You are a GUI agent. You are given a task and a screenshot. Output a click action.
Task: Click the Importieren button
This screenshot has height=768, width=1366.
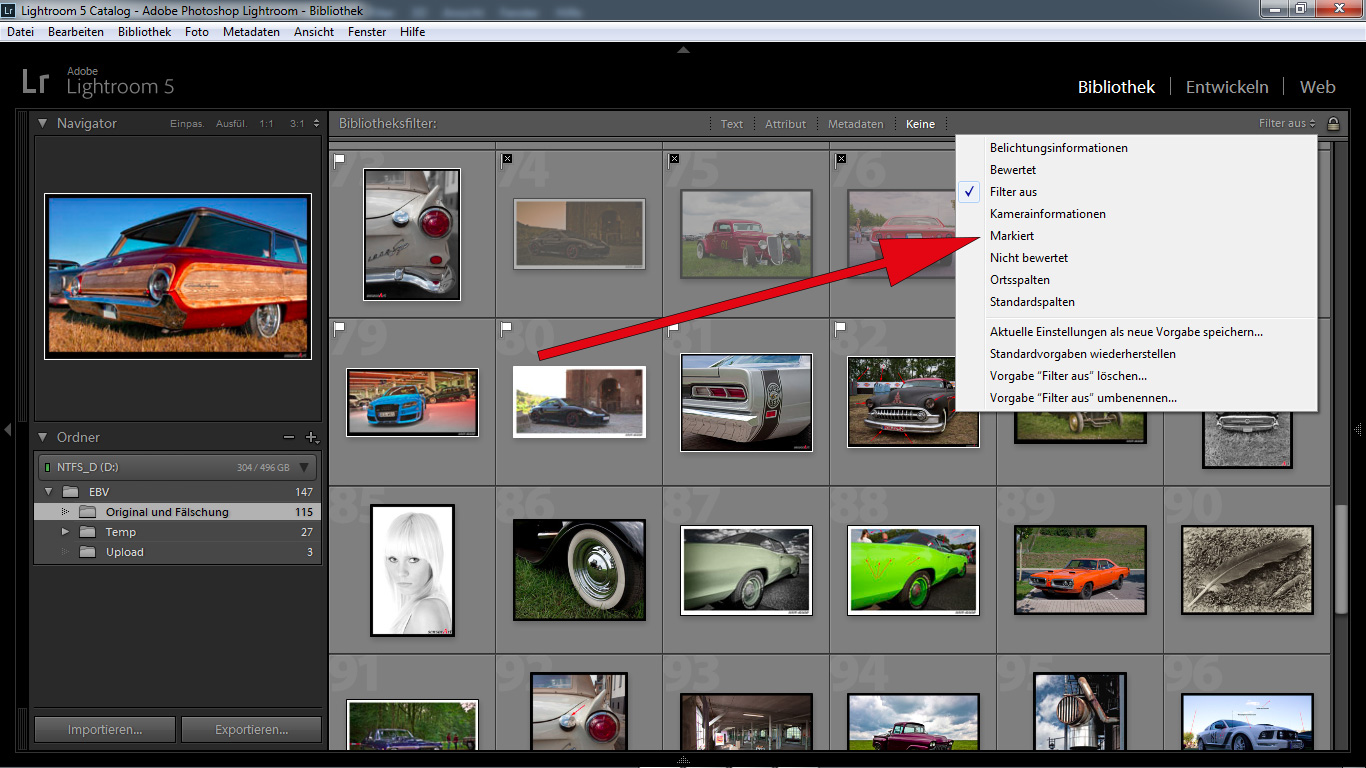pyautogui.click(x=105, y=729)
